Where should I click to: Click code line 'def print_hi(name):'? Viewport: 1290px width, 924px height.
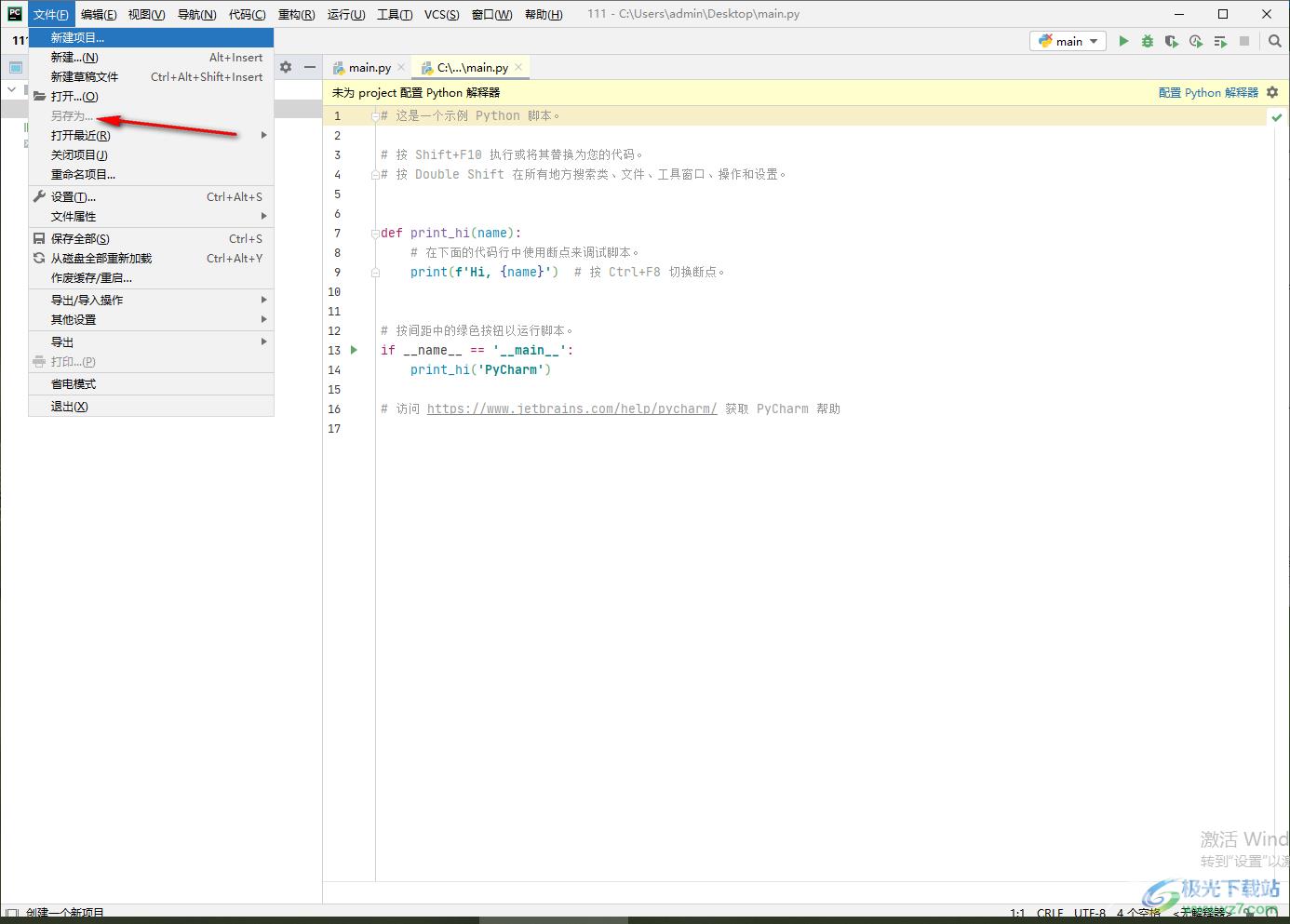click(x=451, y=233)
